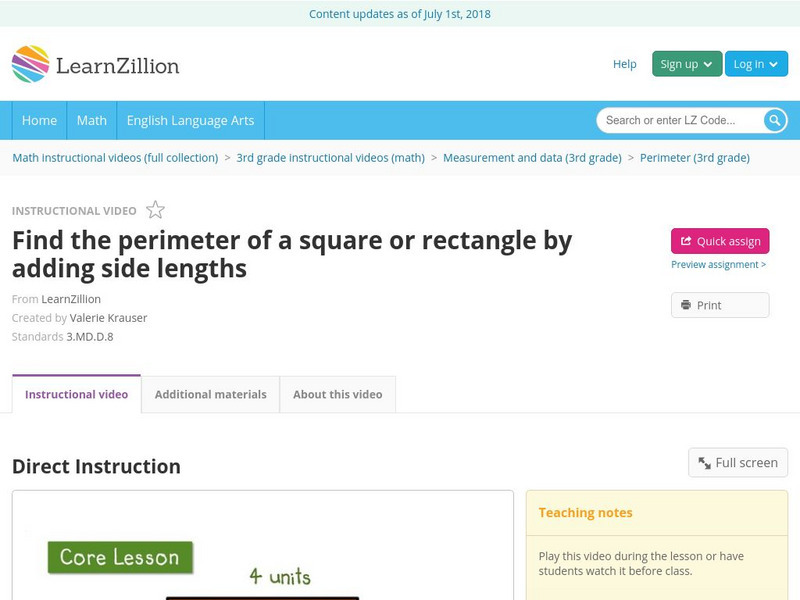Open the 3.MD.D.8 standards link
The height and width of the screenshot is (600, 800).
[89, 336]
